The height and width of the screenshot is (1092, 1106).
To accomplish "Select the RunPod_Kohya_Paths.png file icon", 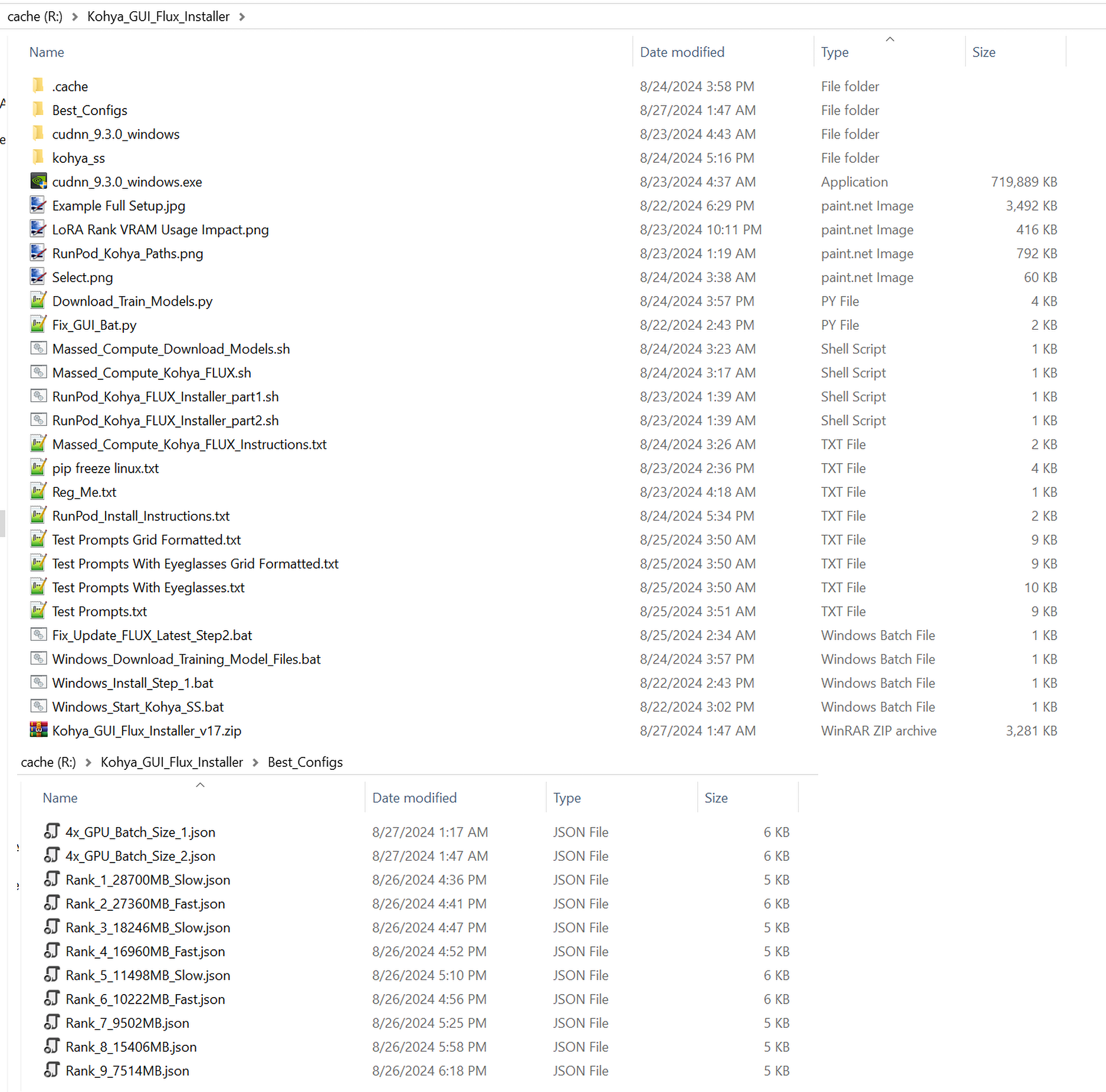I will [x=38, y=253].
